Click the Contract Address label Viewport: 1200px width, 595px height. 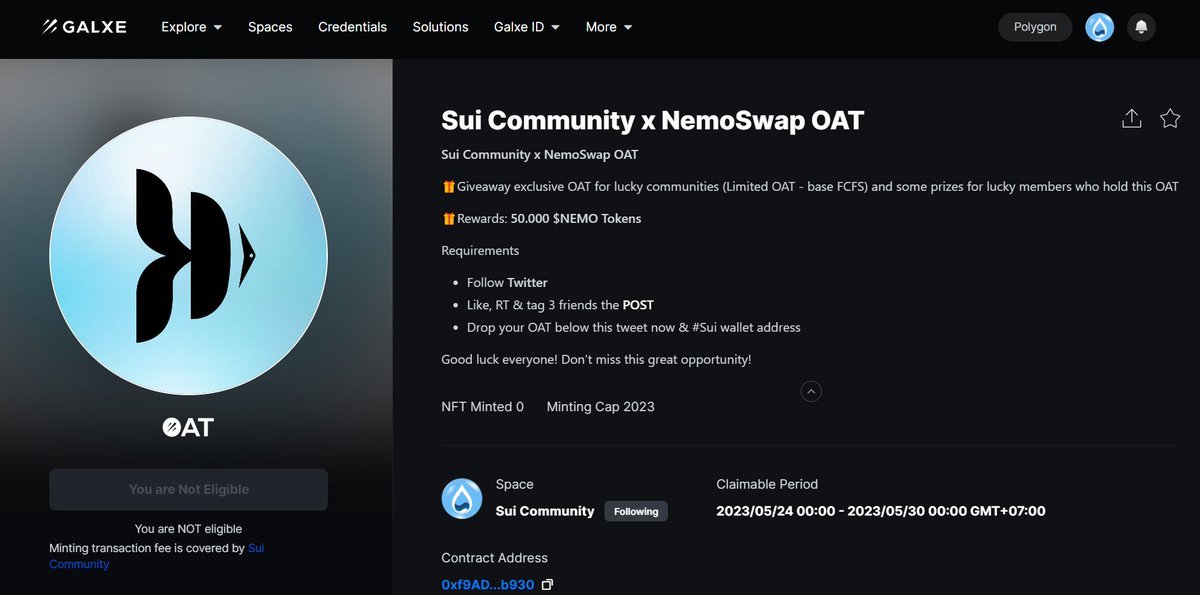[x=494, y=558]
